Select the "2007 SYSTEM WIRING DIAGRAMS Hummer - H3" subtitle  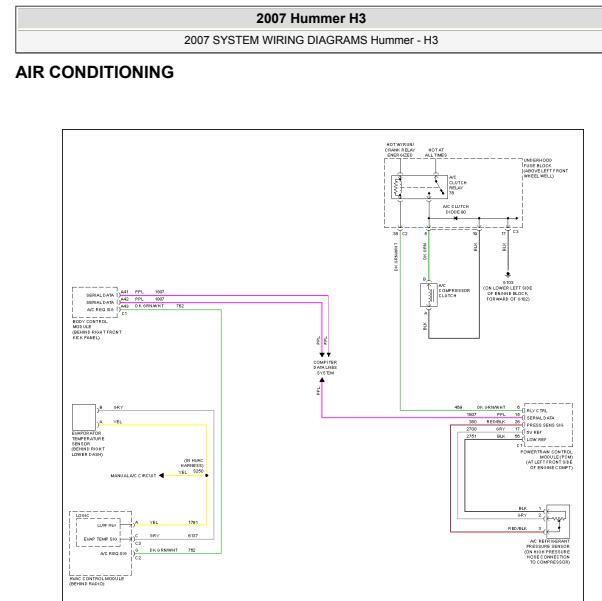(x=311, y=40)
